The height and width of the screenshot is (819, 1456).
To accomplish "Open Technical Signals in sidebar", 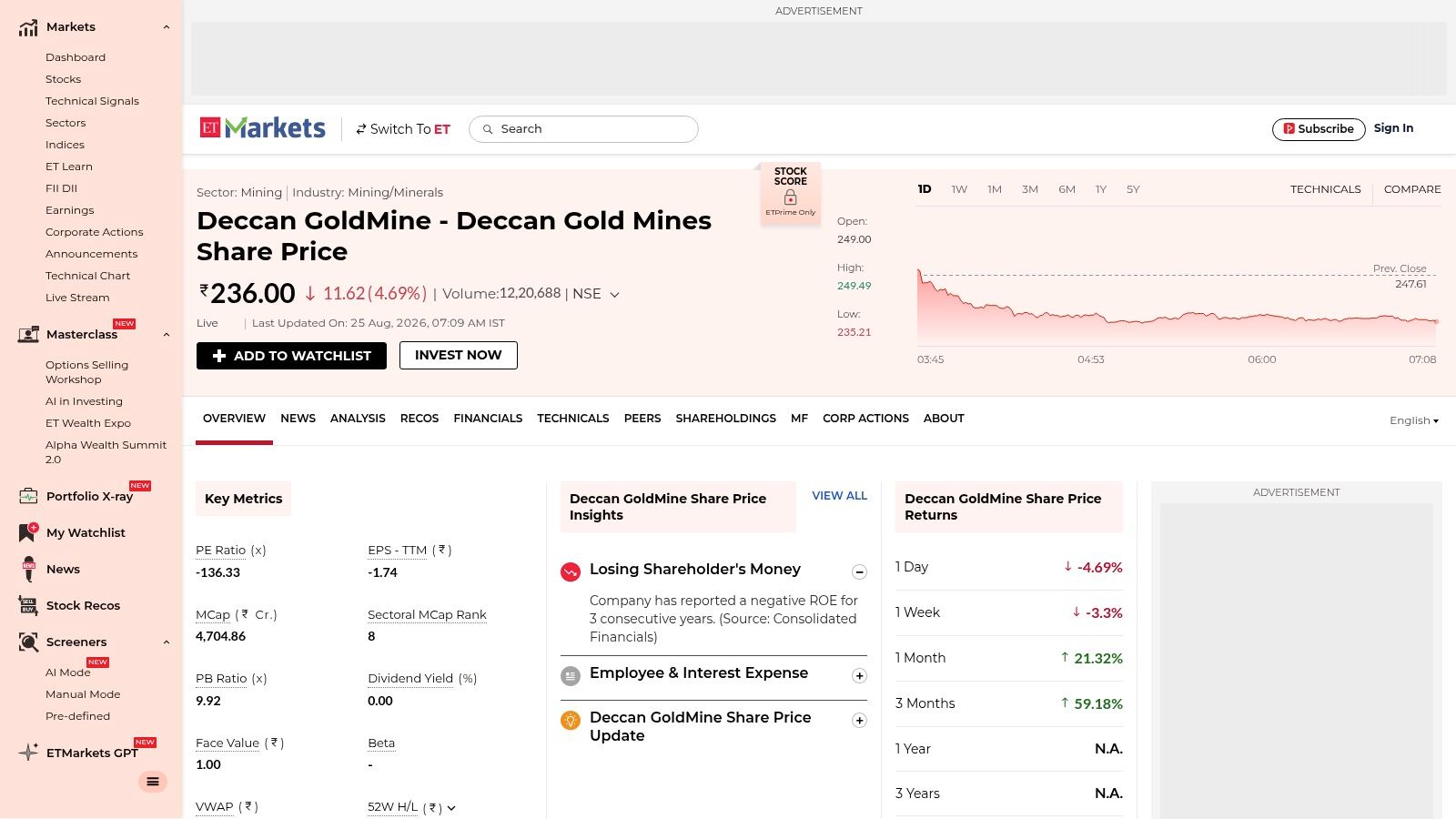I will coord(92,101).
